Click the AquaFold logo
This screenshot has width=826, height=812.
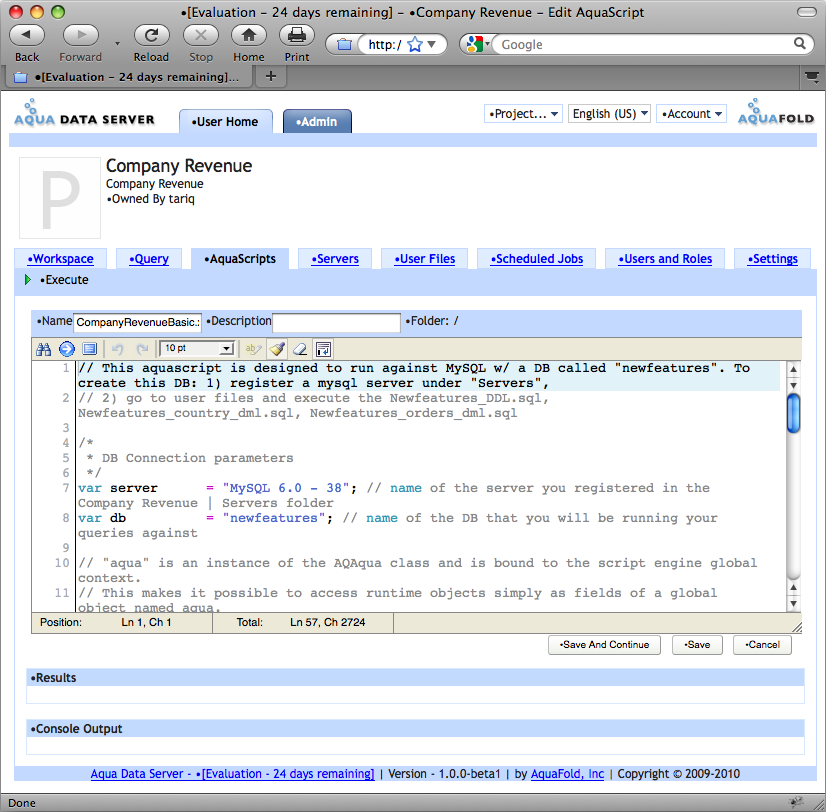coord(775,112)
